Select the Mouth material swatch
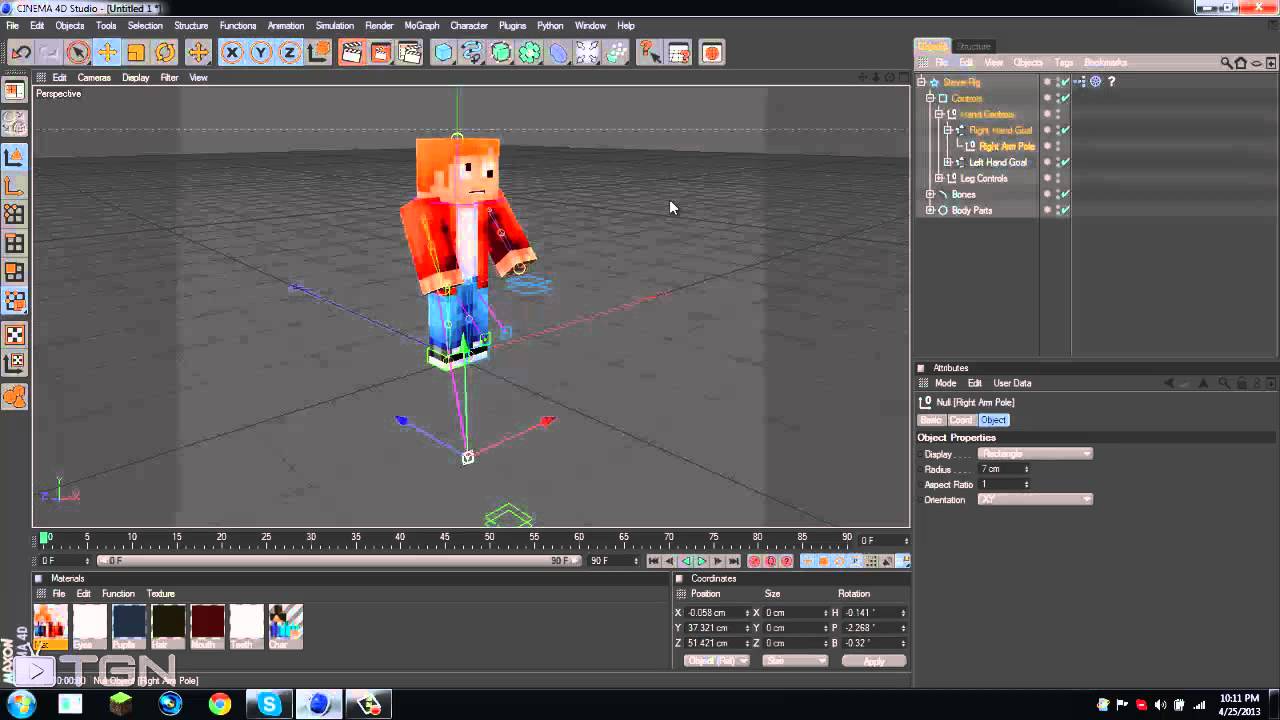 click(208, 627)
